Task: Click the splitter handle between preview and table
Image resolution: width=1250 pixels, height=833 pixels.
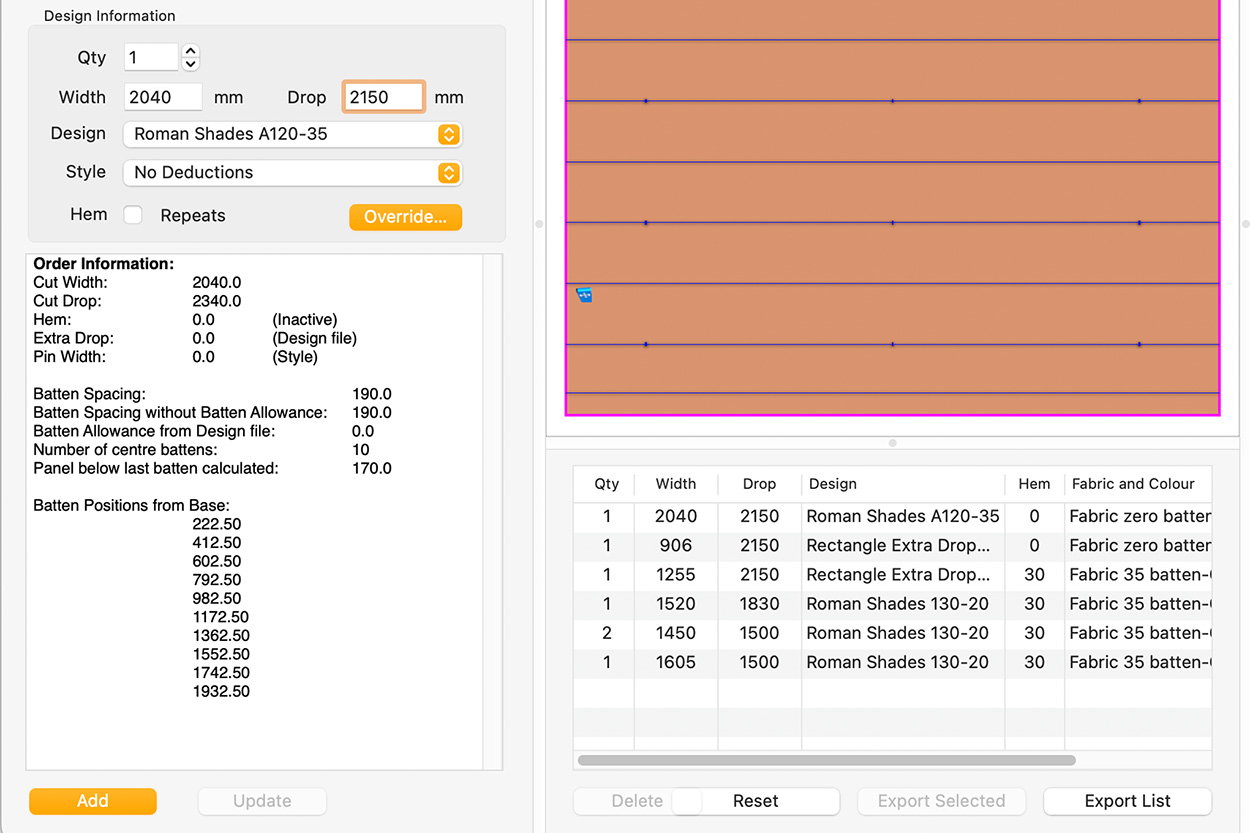Action: pyautogui.click(x=892, y=443)
